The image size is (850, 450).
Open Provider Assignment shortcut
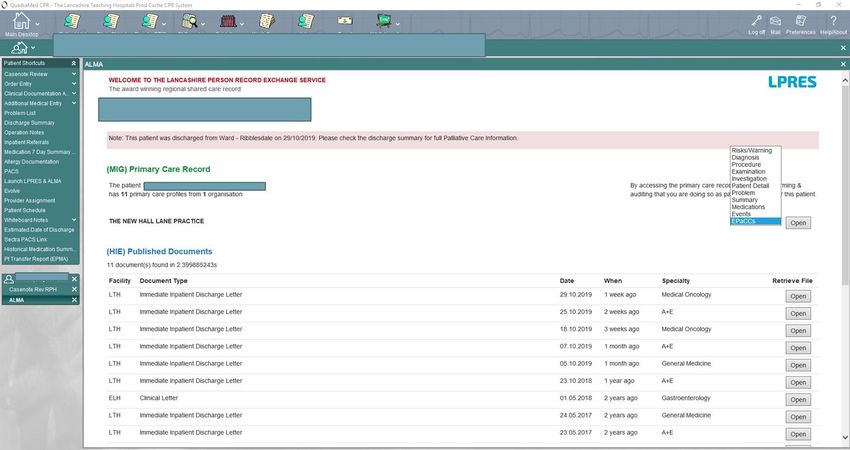(30, 201)
